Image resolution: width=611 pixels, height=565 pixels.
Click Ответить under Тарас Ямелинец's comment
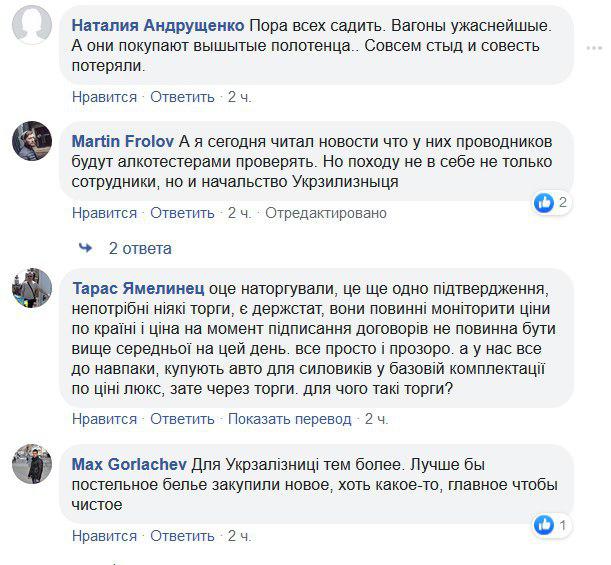pos(182,418)
